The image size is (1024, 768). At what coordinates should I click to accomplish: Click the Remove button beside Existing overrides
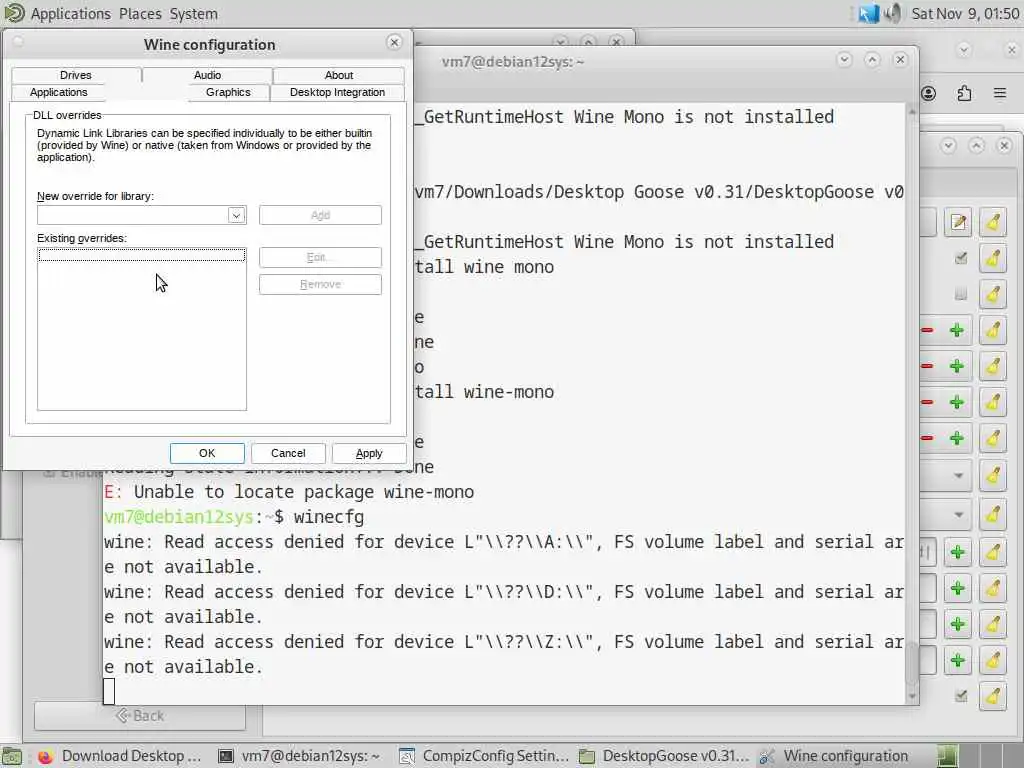click(320, 285)
